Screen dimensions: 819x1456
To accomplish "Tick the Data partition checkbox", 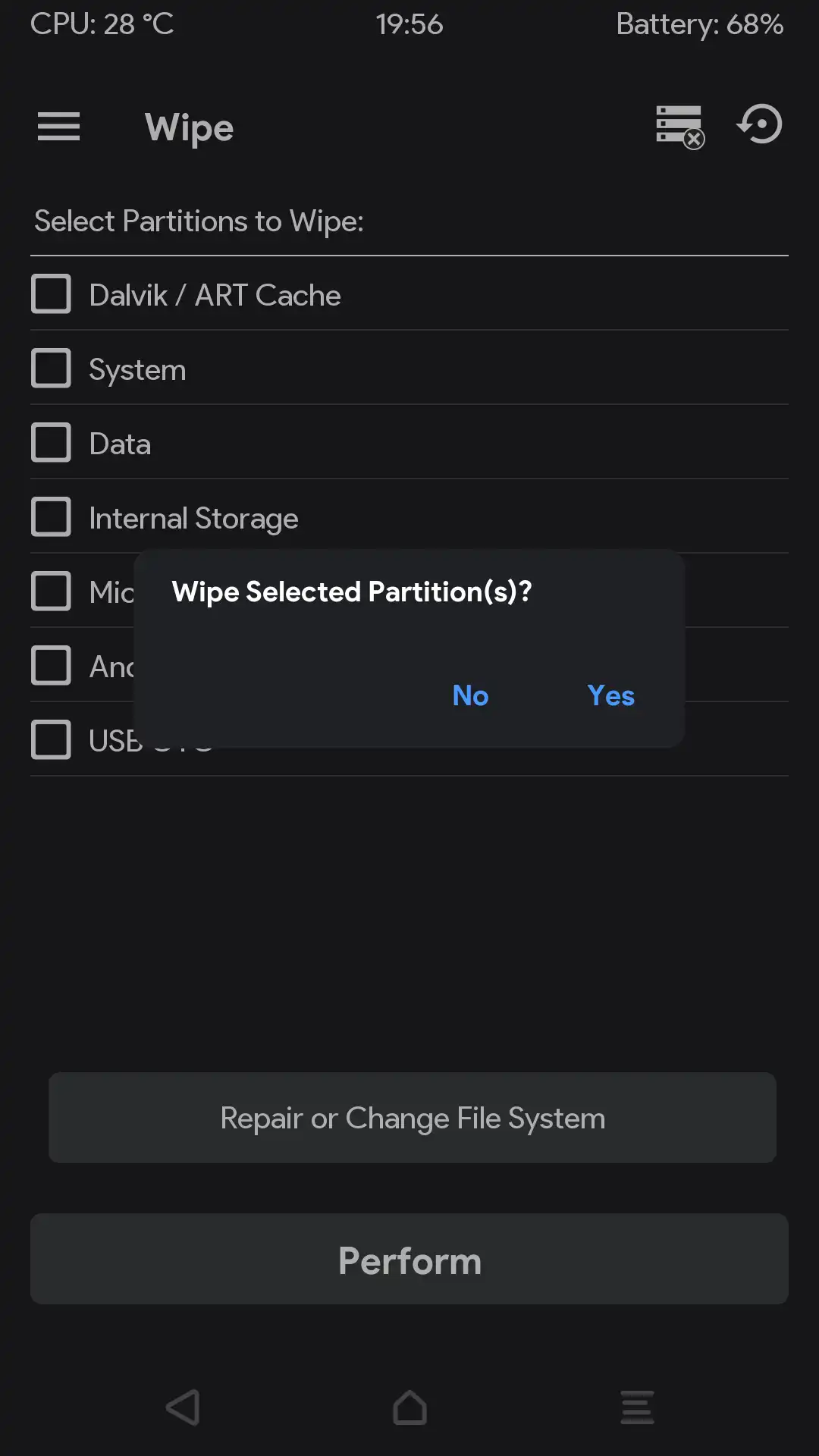I will coord(51,443).
